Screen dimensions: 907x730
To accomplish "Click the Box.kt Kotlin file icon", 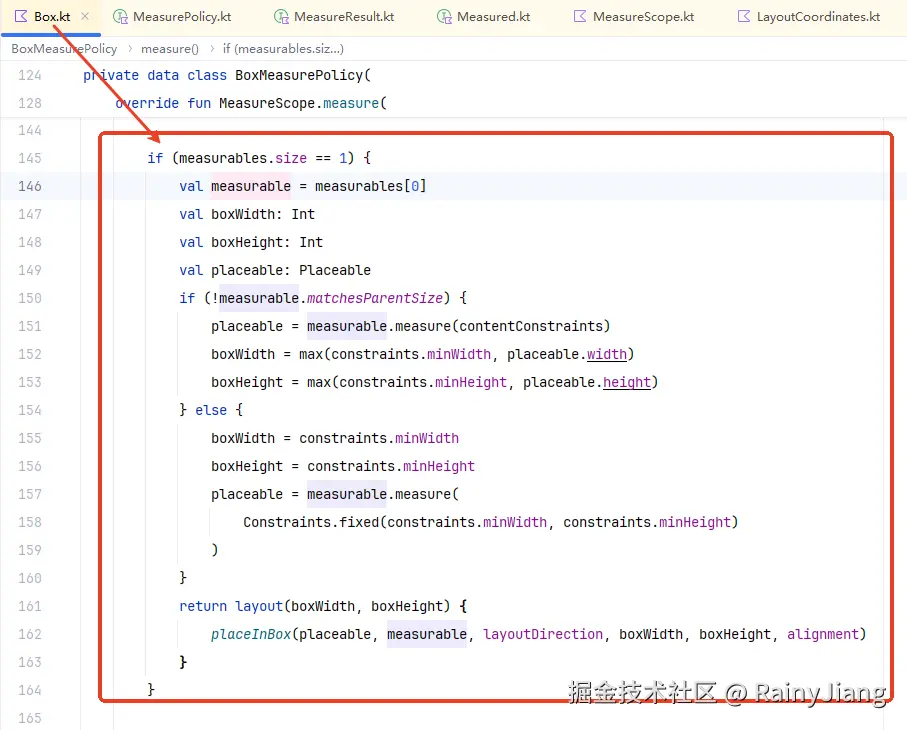I will coord(21,16).
